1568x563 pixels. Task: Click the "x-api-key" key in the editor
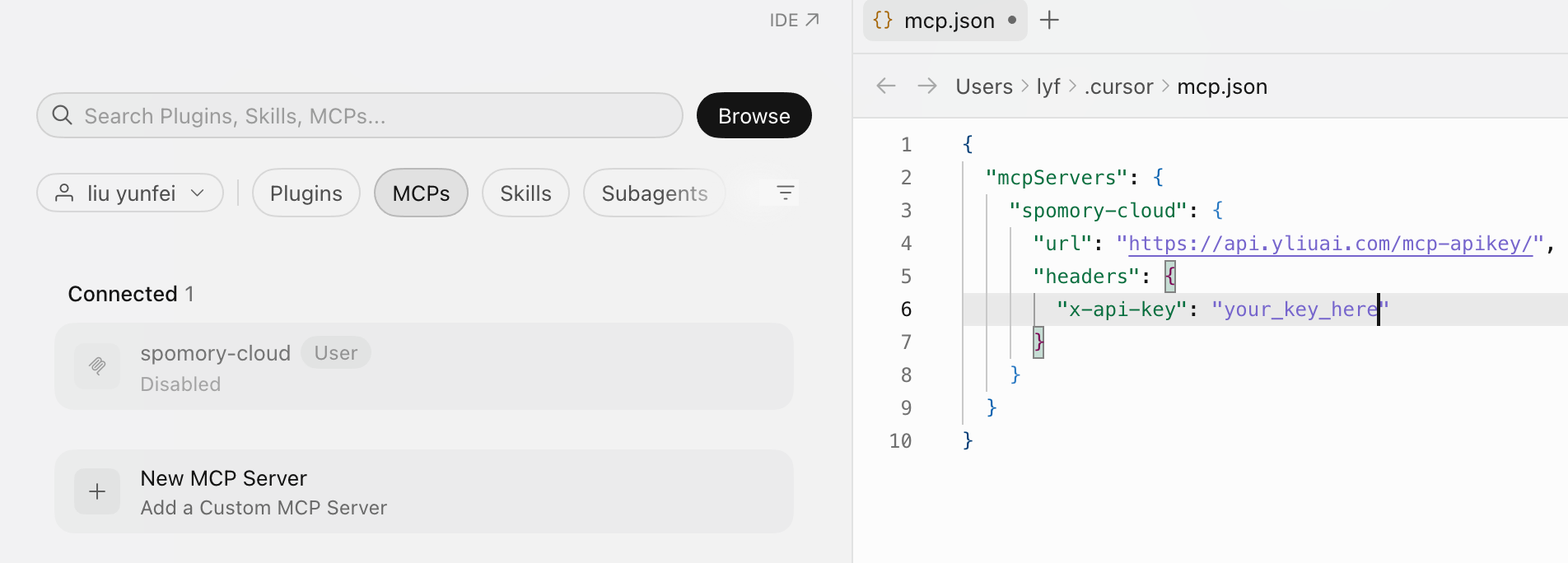[1122, 309]
